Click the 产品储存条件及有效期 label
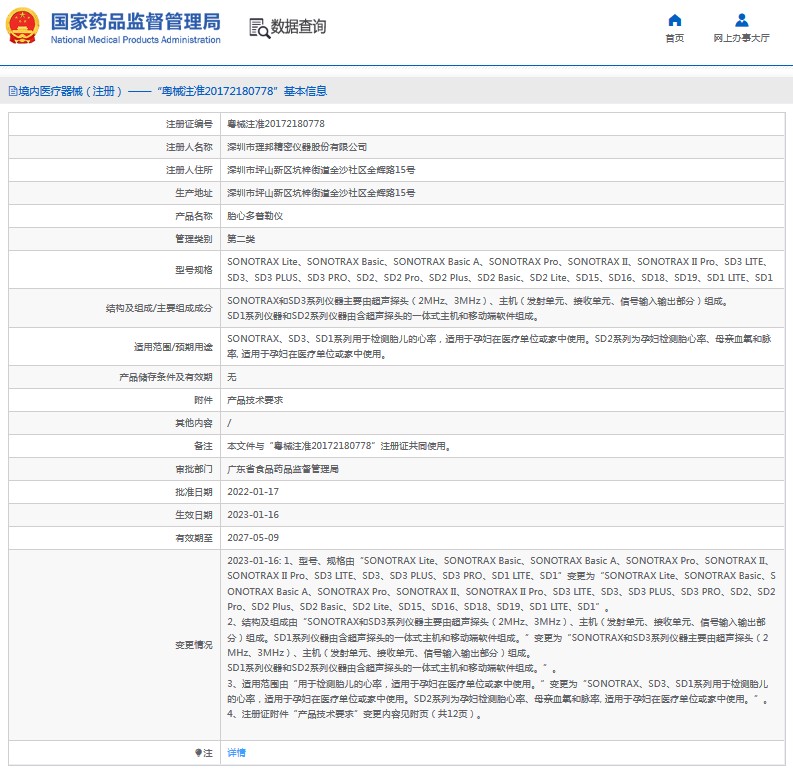This screenshot has height=774, width=793. point(166,377)
